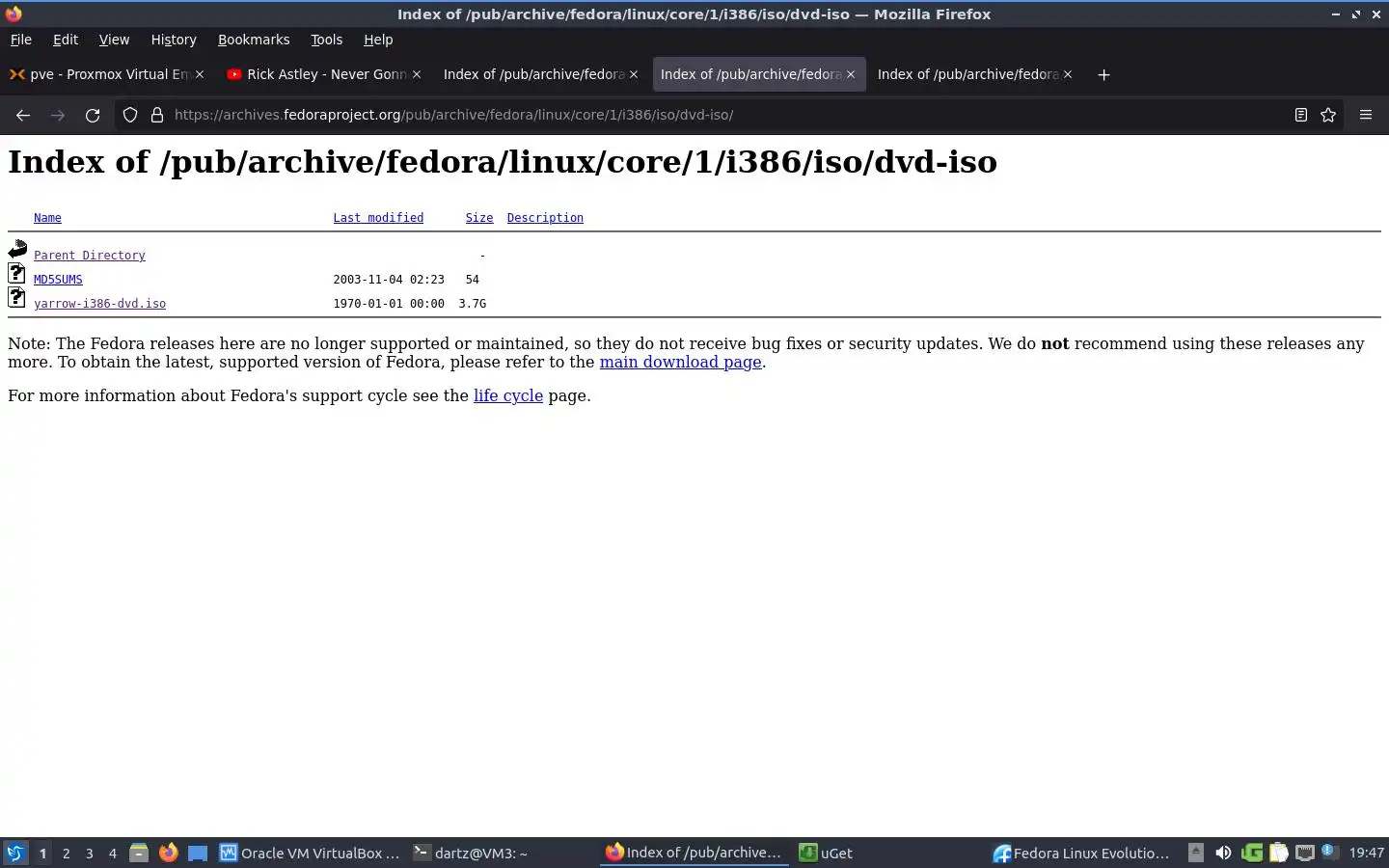Screen dimensions: 1389x868
Task: Close the Proxmox tab
Action: point(200,74)
